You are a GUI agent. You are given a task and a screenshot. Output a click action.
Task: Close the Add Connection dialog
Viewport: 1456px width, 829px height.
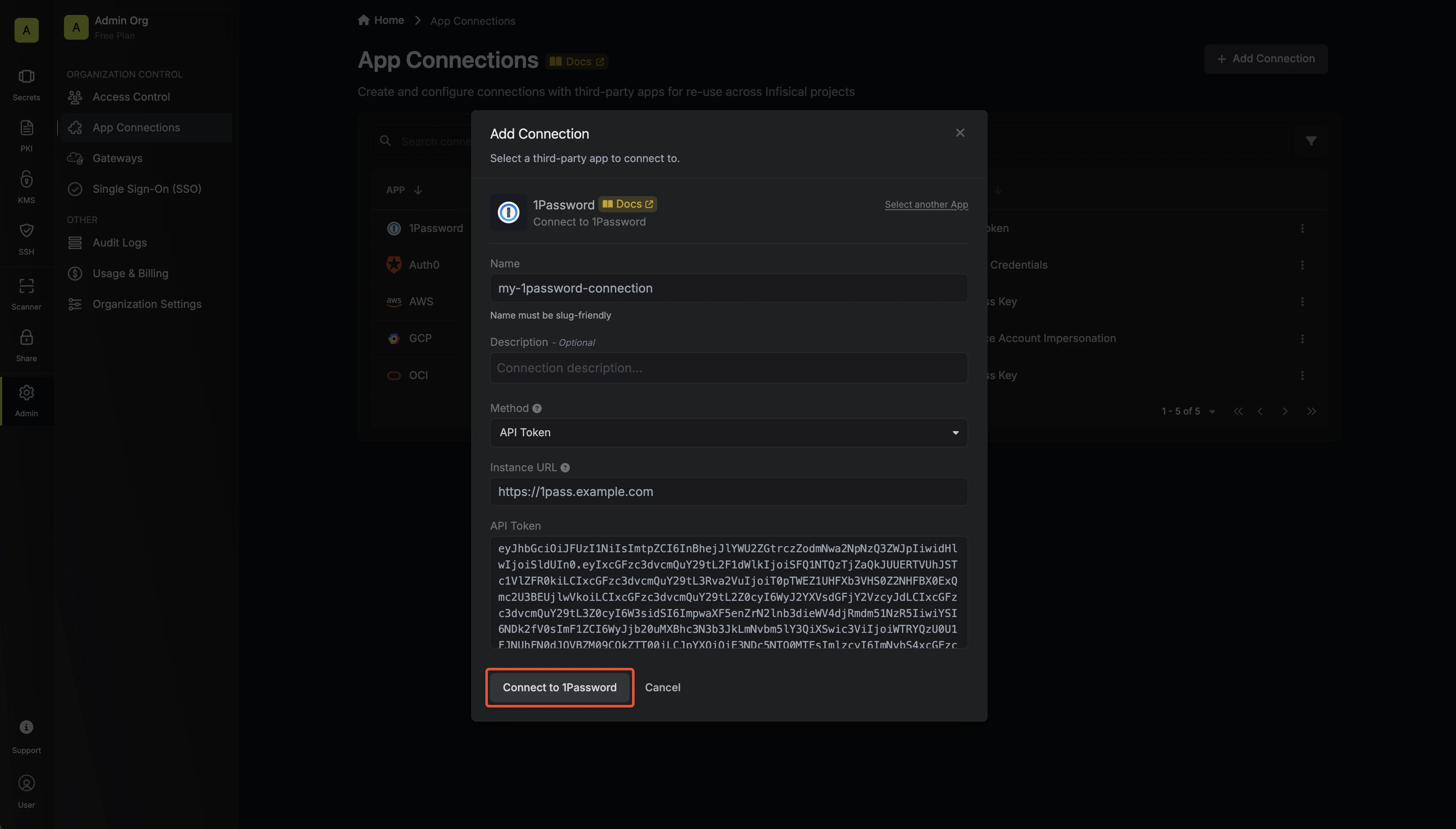click(x=960, y=133)
